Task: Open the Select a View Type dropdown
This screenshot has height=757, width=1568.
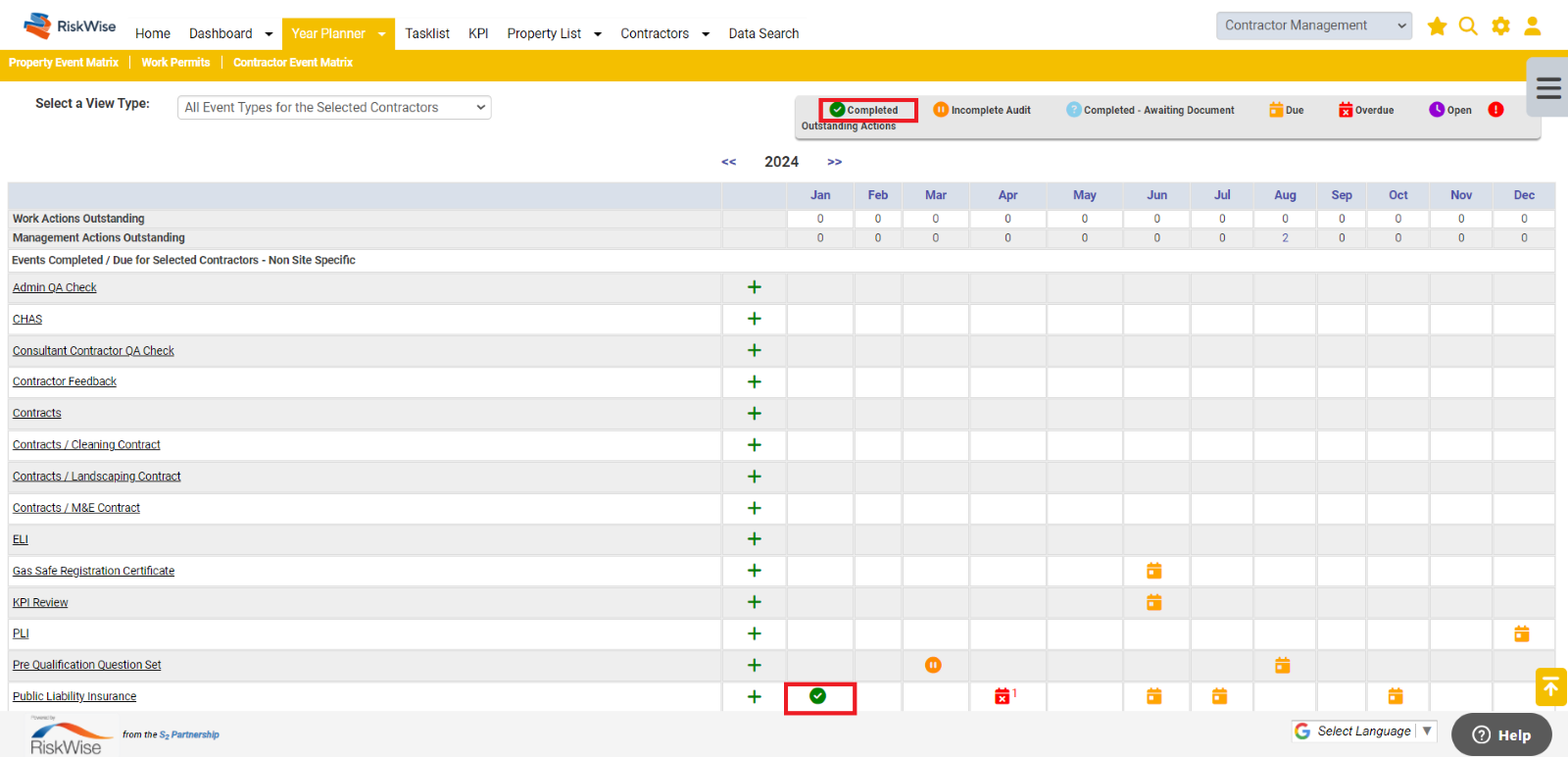Action: tap(334, 108)
